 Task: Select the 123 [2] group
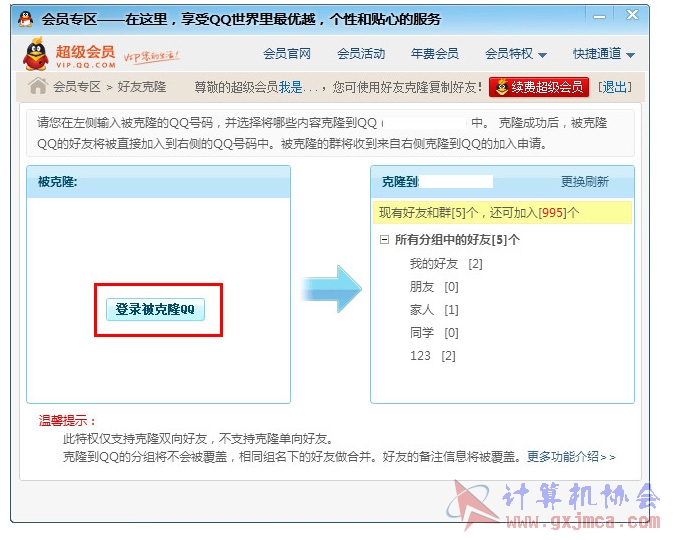[x=432, y=356]
